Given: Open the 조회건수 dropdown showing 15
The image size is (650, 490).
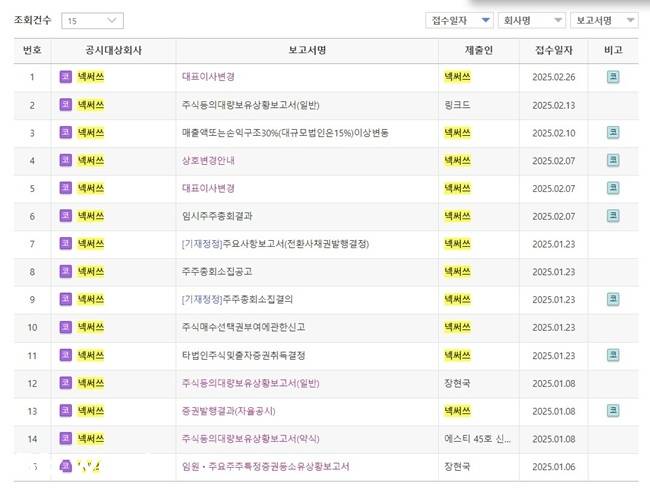Looking at the screenshot, I should [x=92, y=21].
